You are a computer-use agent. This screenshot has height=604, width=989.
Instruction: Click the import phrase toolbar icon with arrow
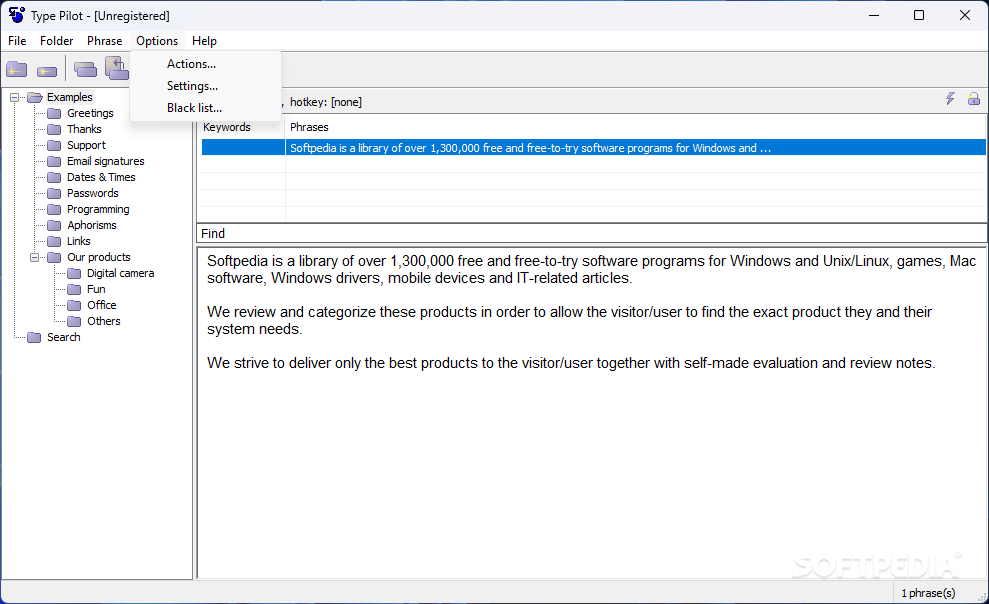click(x=116, y=68)
